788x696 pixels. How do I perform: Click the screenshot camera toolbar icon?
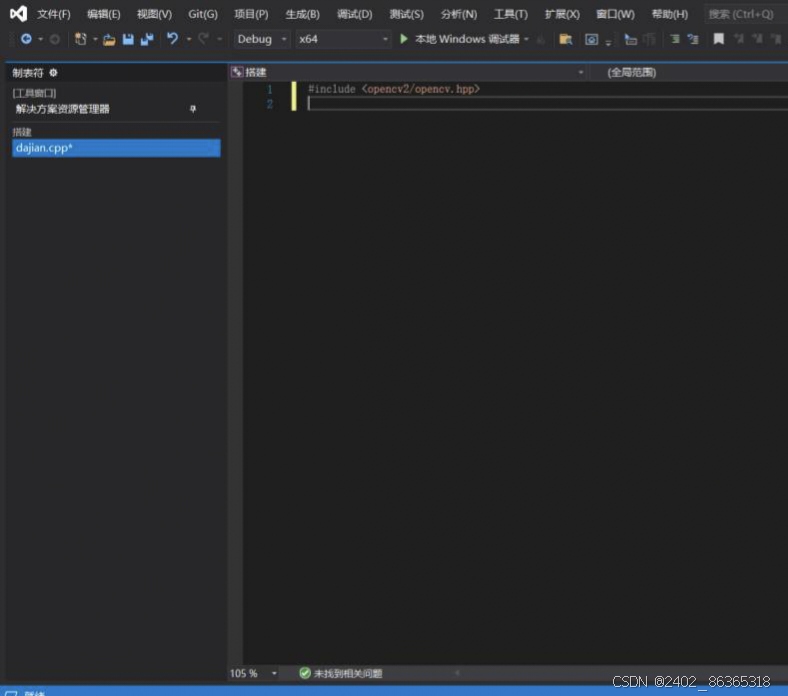[x=592, y=39]
